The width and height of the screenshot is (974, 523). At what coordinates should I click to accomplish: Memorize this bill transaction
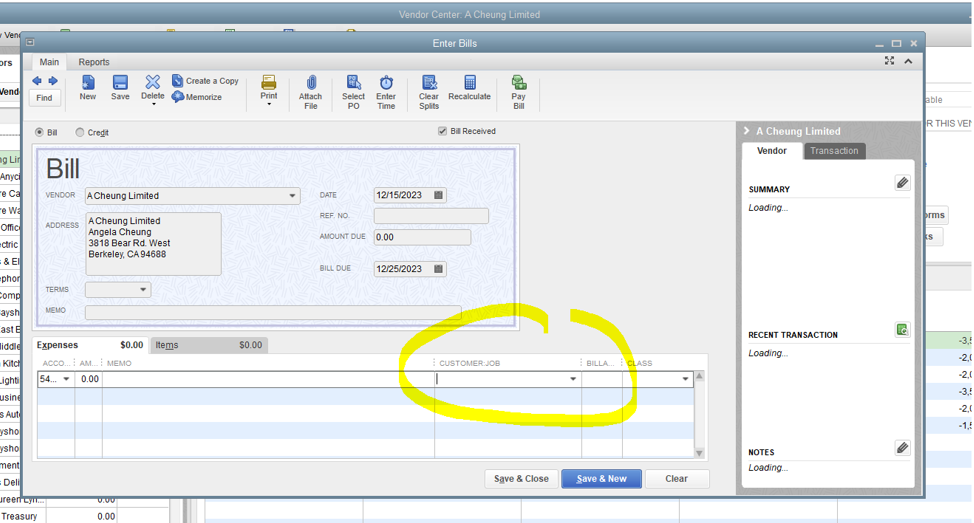(x=197, y=97)
